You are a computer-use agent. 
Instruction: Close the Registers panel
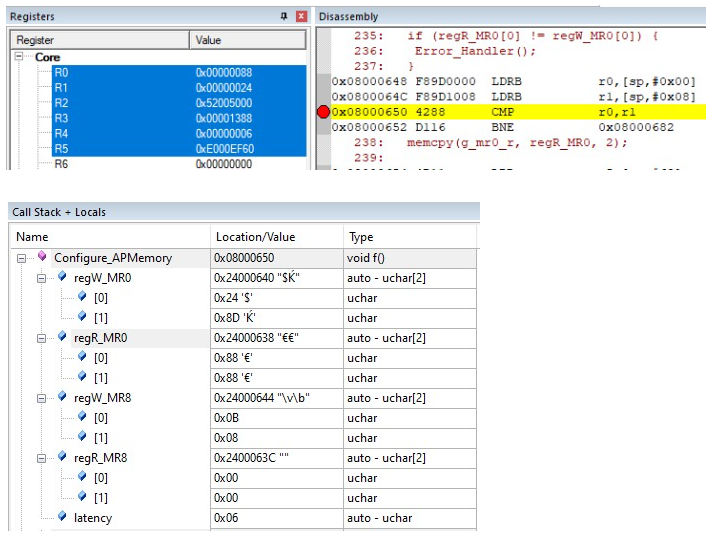(x=301, y=17)
